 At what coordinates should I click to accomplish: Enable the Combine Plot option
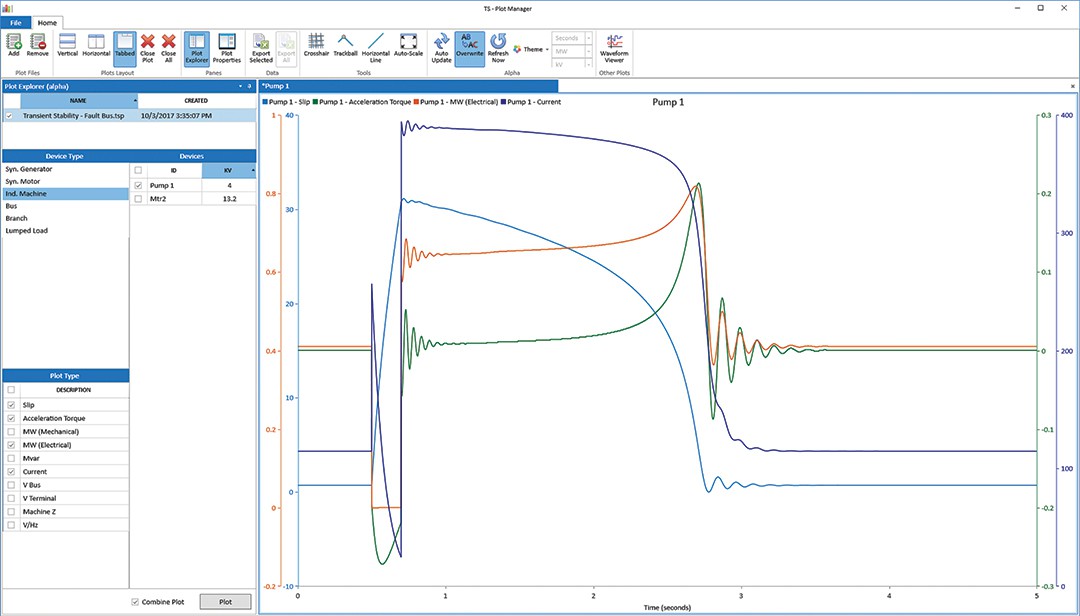pyautogui.click(x=135, y=601)
